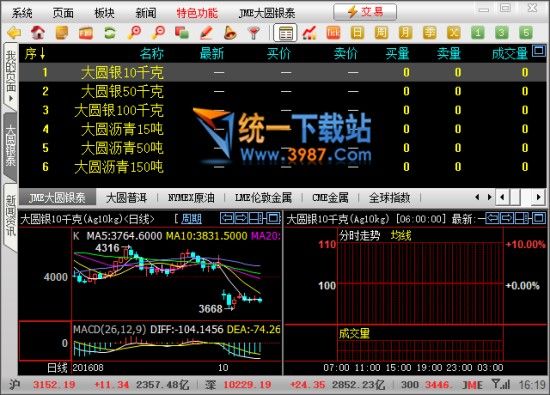Open the JME大圆银泰 menu
The height and width of the screenshot is (395, 550).
pos(267,13)
